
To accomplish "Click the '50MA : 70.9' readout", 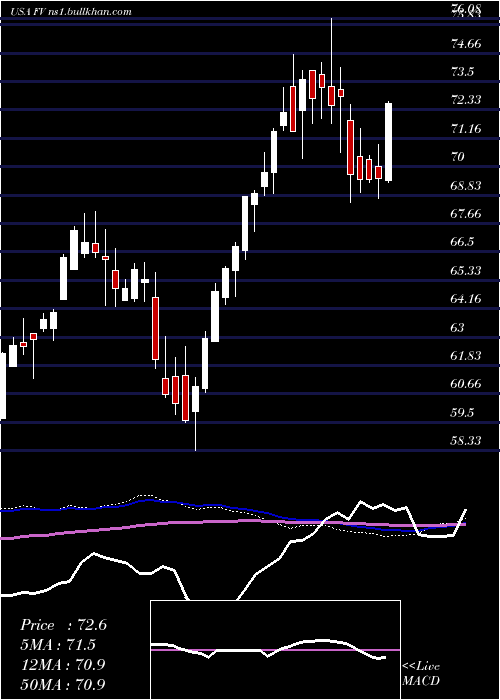I will point(62,684).
